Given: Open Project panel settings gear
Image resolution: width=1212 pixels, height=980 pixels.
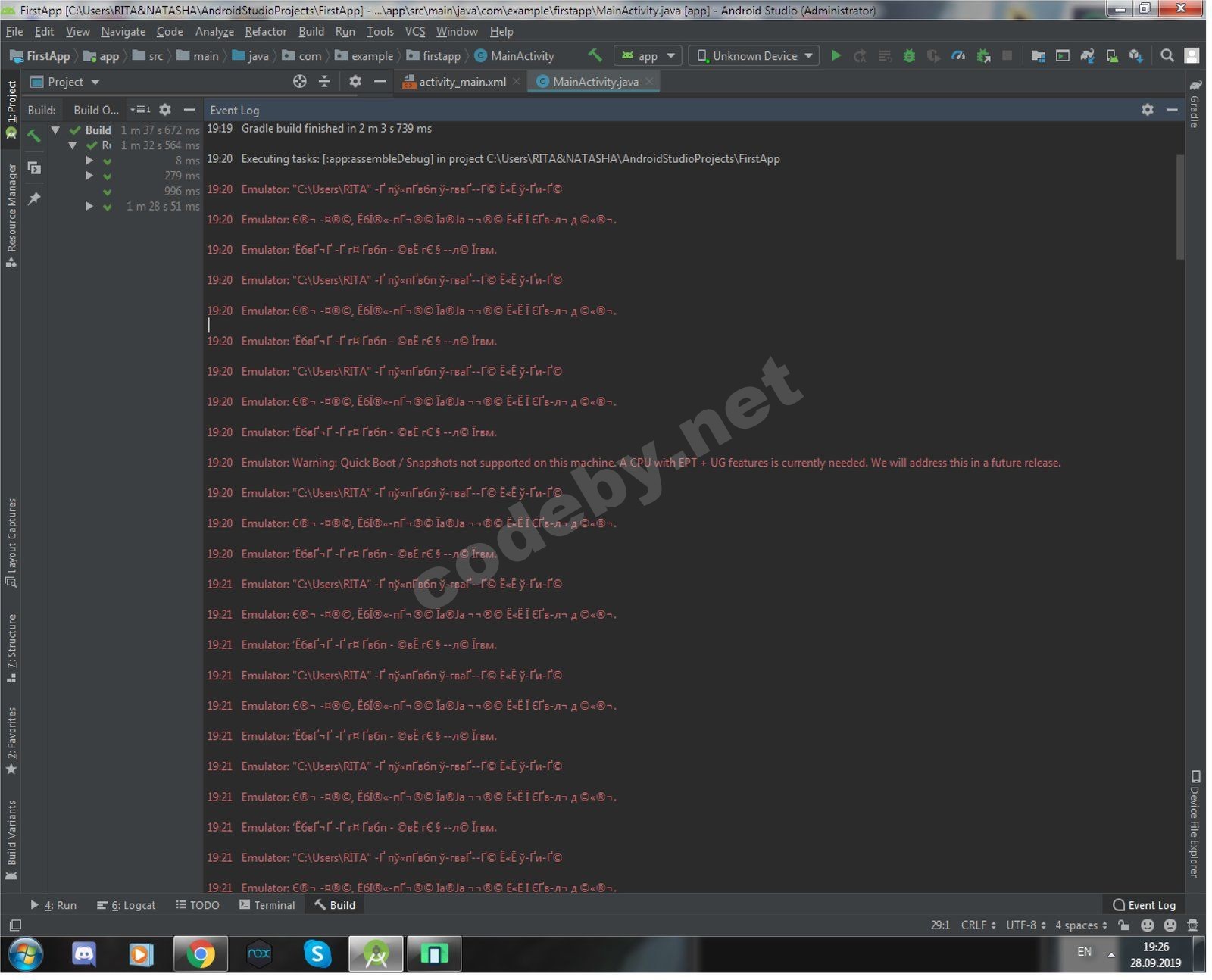Looking at the screenshot, I should [x=355, y=81].
